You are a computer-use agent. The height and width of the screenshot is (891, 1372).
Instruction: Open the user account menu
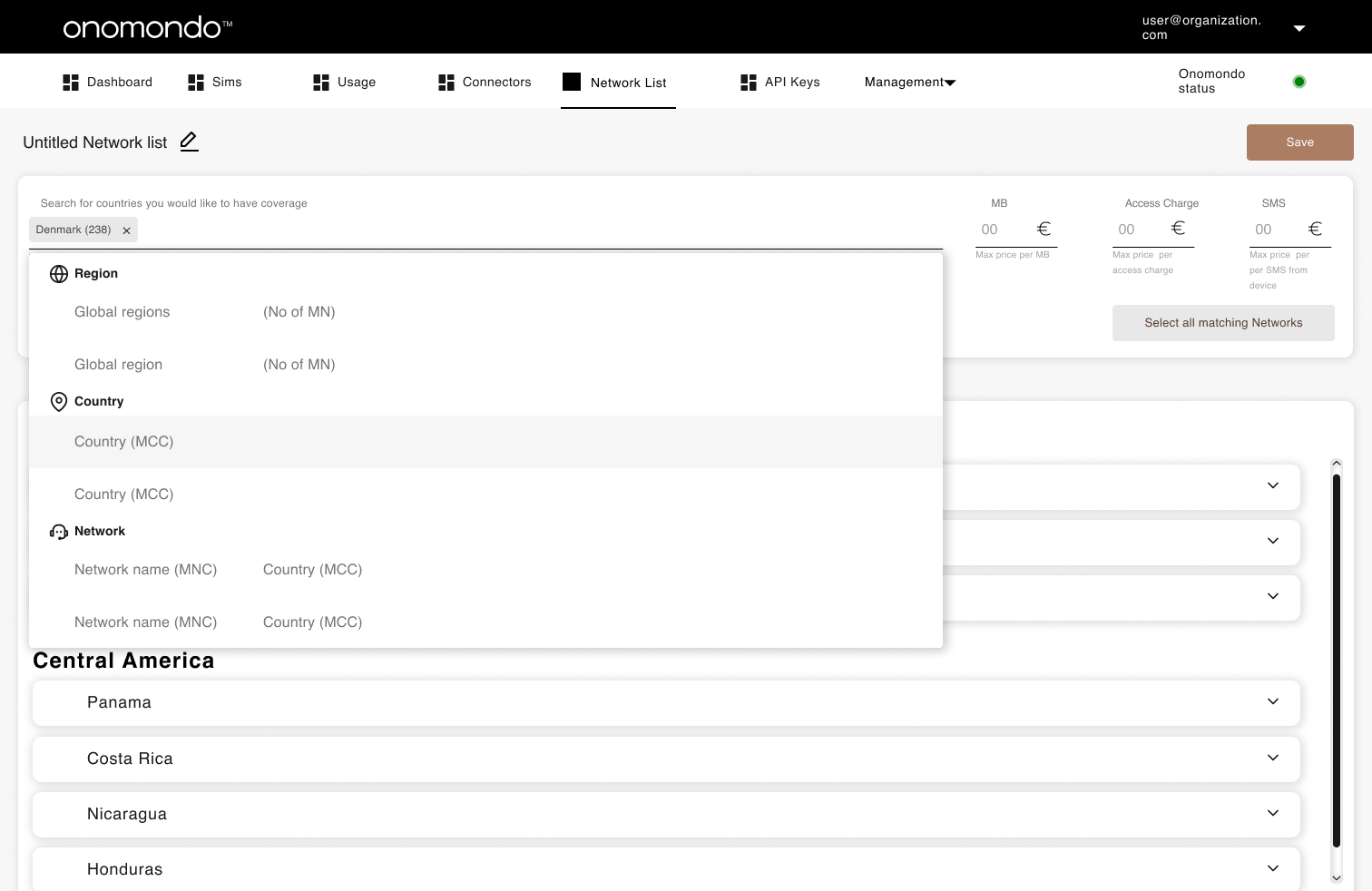point(1299,27)
